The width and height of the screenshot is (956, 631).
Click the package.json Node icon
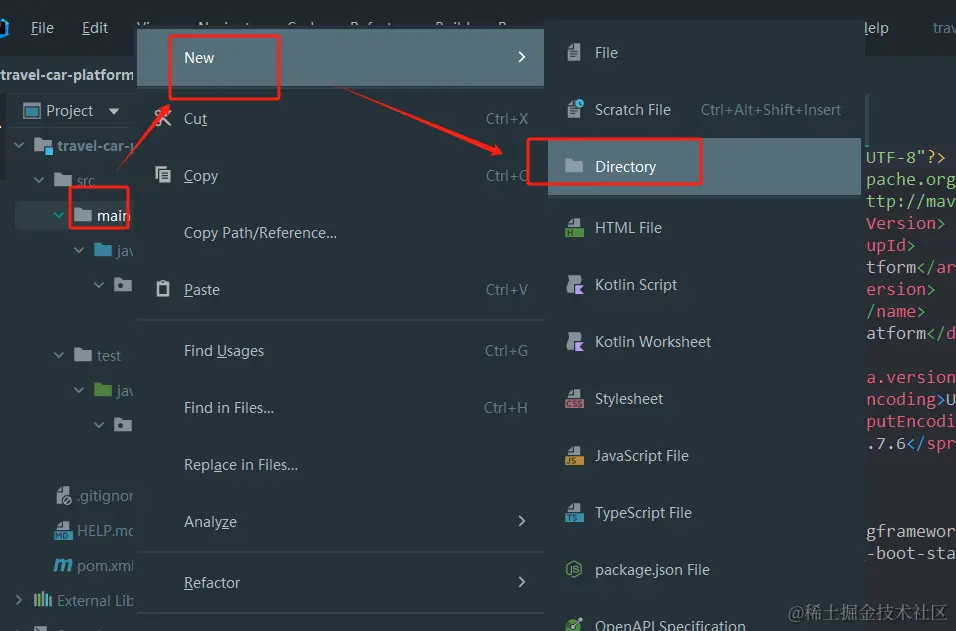tap(574, 569)
